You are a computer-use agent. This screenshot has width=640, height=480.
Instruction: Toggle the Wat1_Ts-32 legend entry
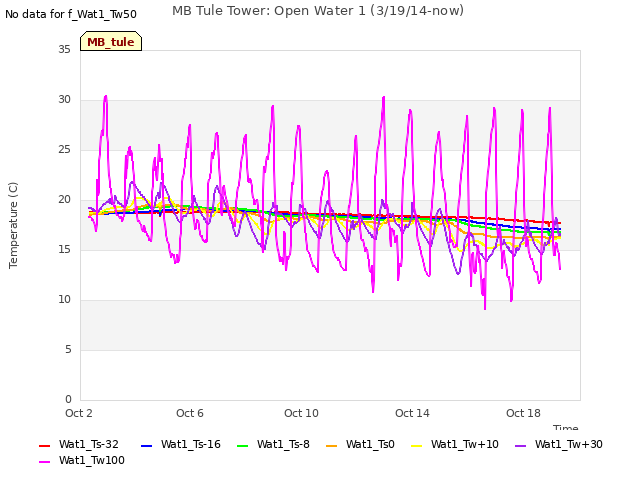[x=79, y=444]
